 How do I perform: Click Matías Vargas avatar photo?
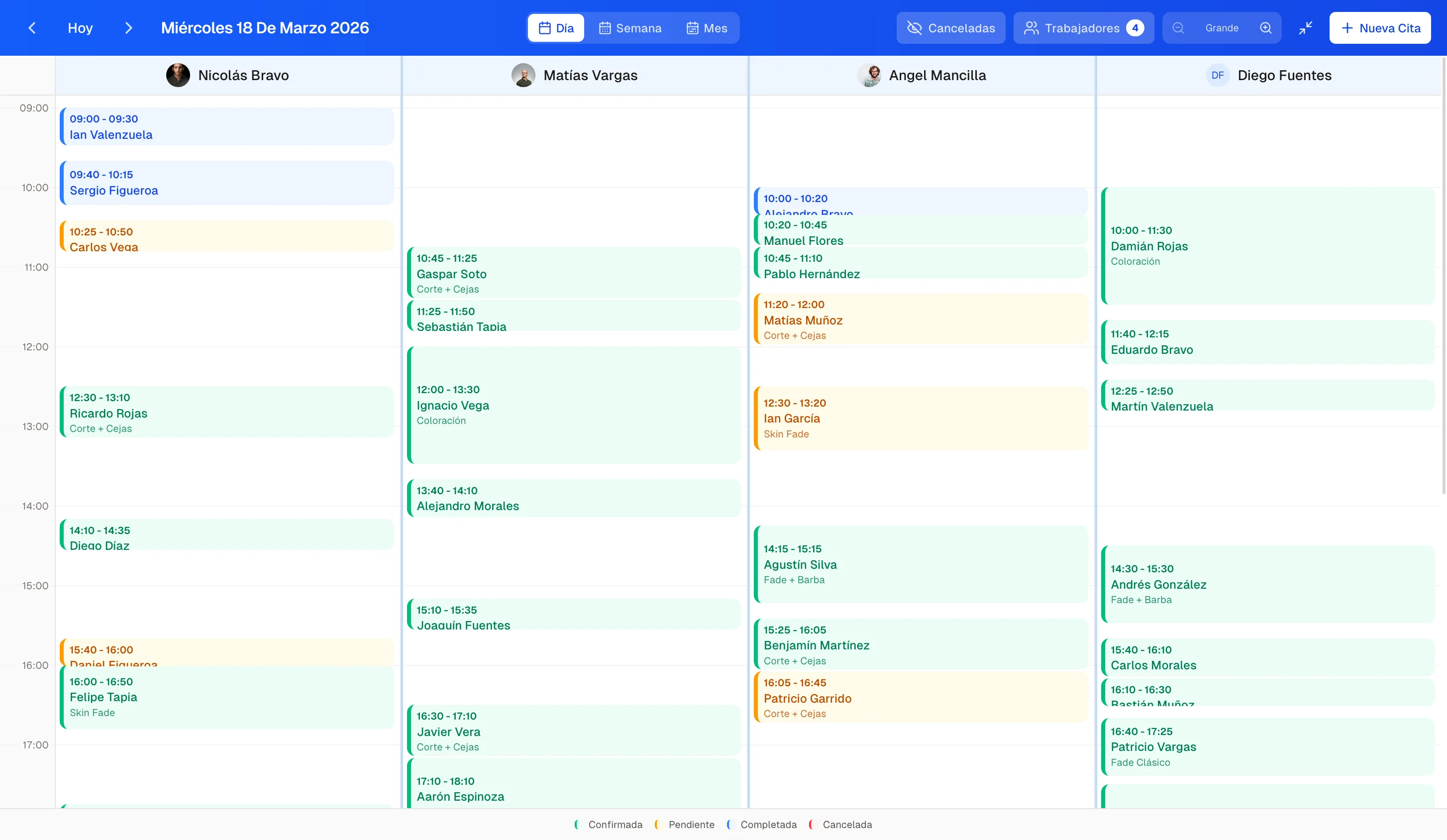[x=523, y=75]
